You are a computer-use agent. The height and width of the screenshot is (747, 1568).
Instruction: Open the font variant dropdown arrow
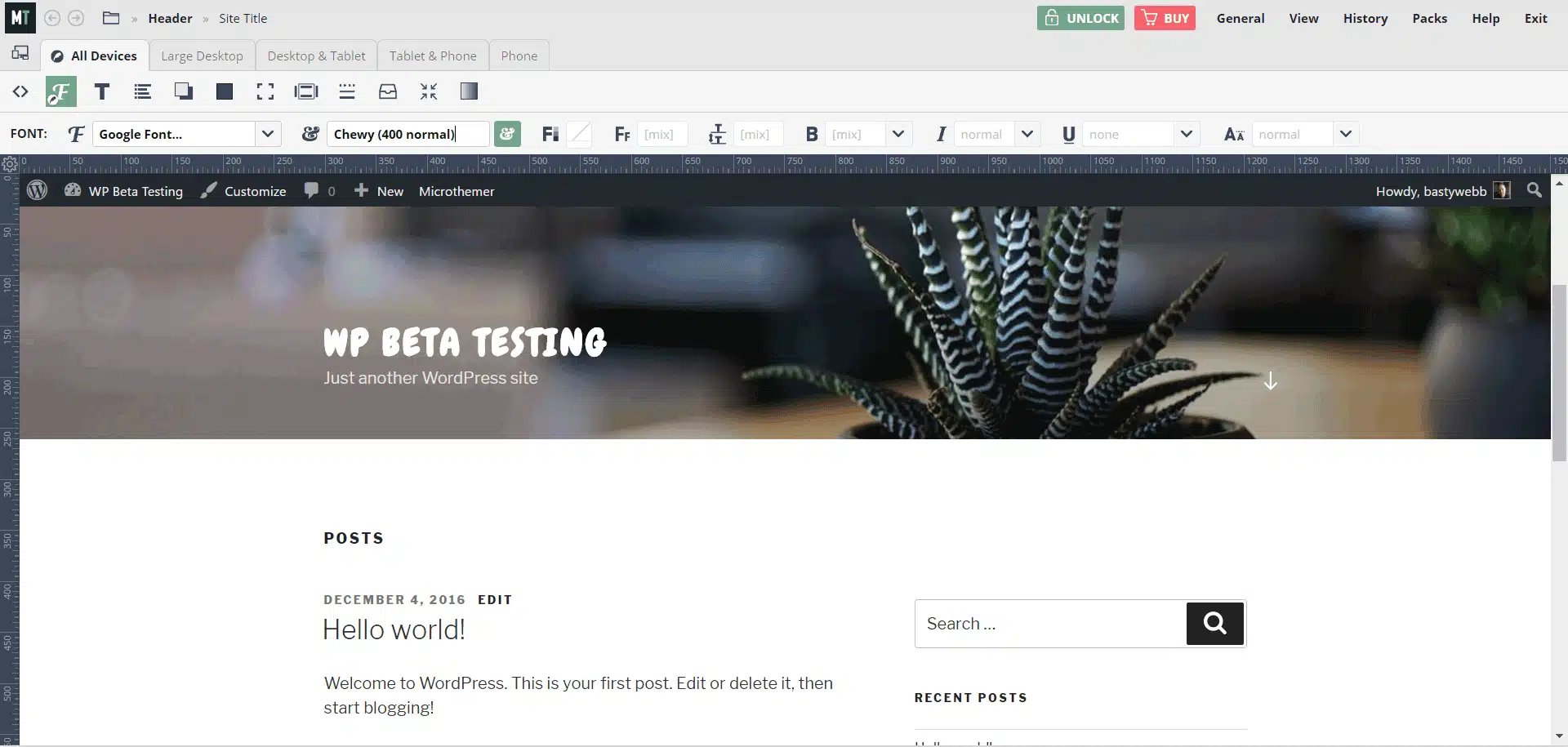[x=1346, y=134]
